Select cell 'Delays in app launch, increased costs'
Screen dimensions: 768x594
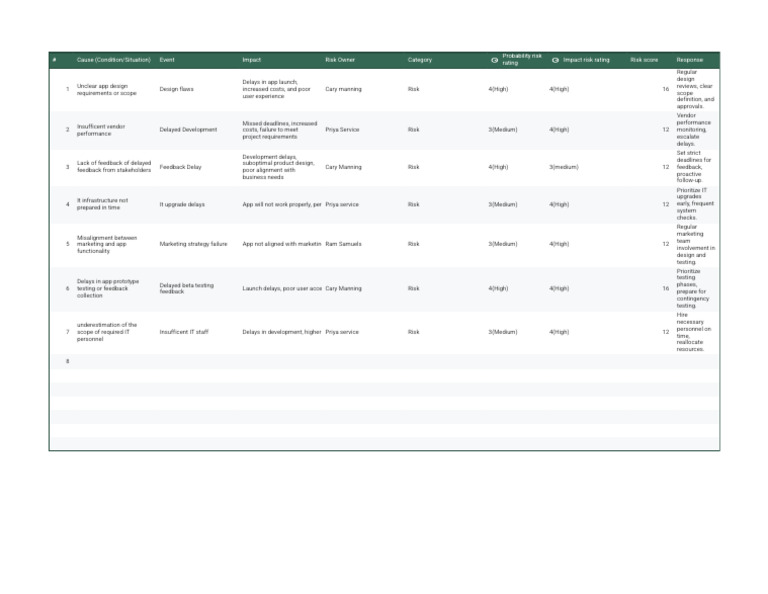coord(276,89)
